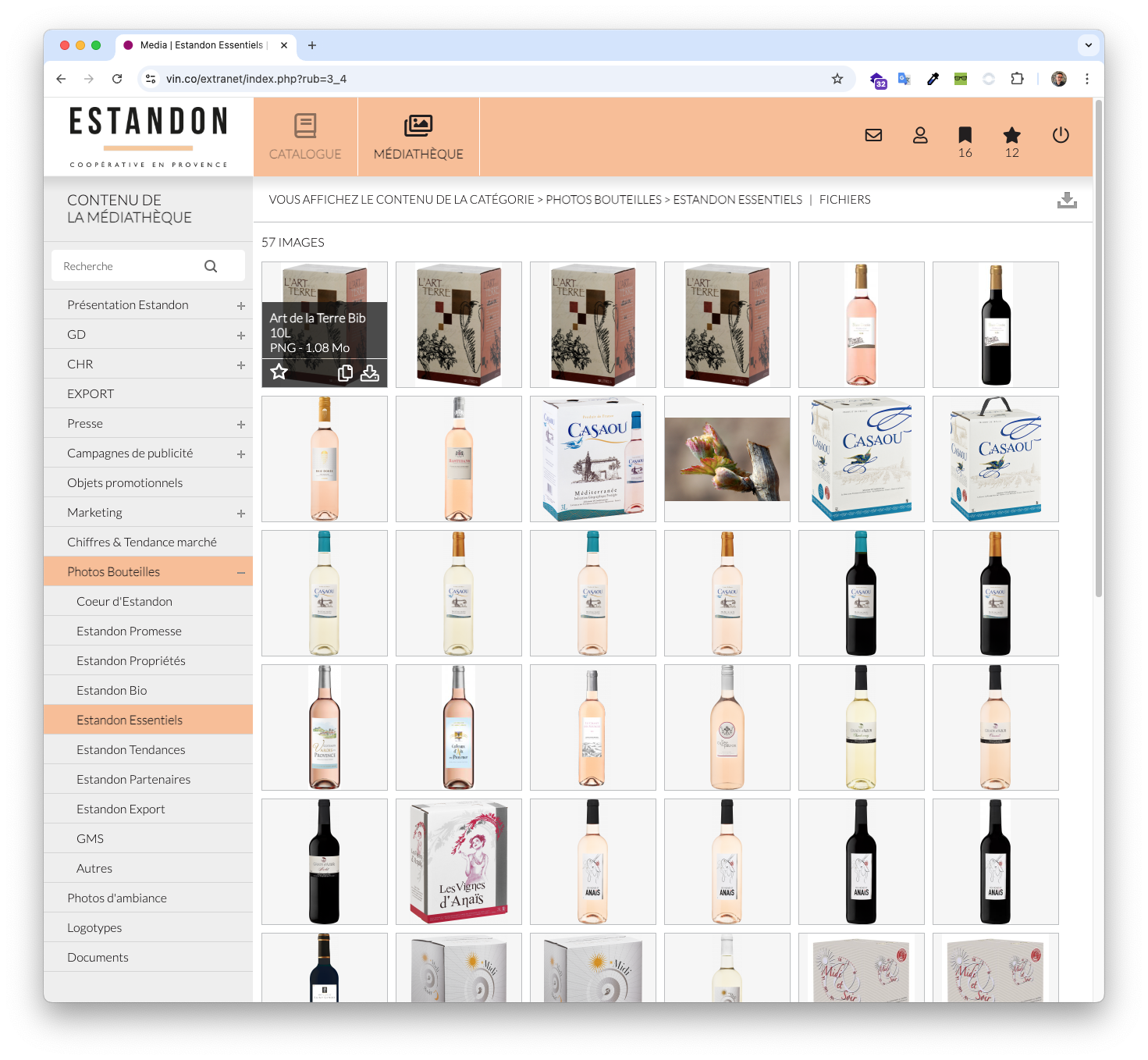
Task: Expand the GD section
Action: coord(241,336)
